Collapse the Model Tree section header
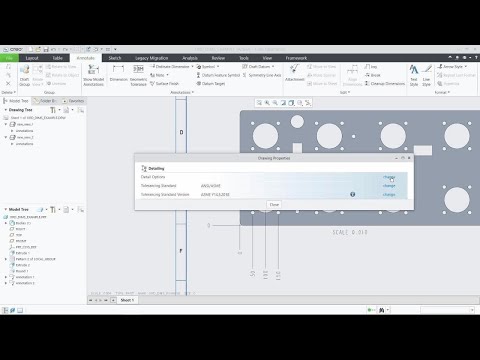Viewport: 480px width, 360px height. (6, 209)
